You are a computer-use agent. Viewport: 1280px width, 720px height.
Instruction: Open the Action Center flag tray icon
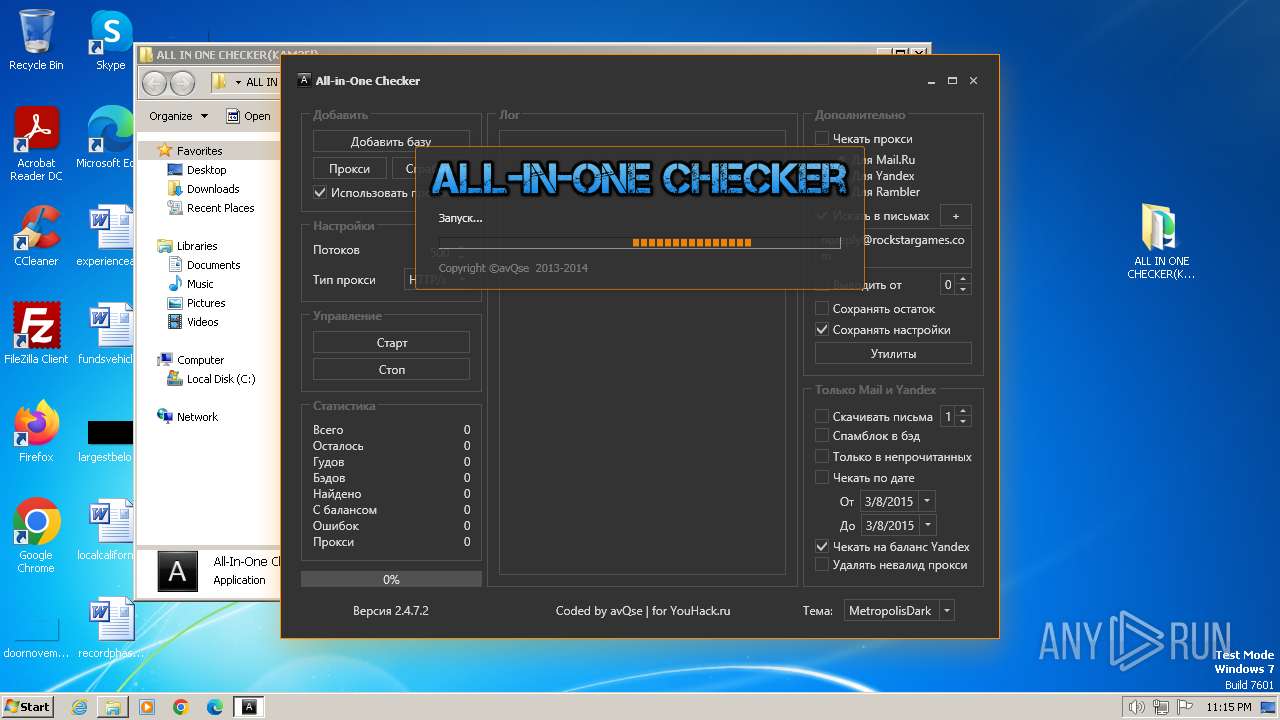click(1183, 707)
